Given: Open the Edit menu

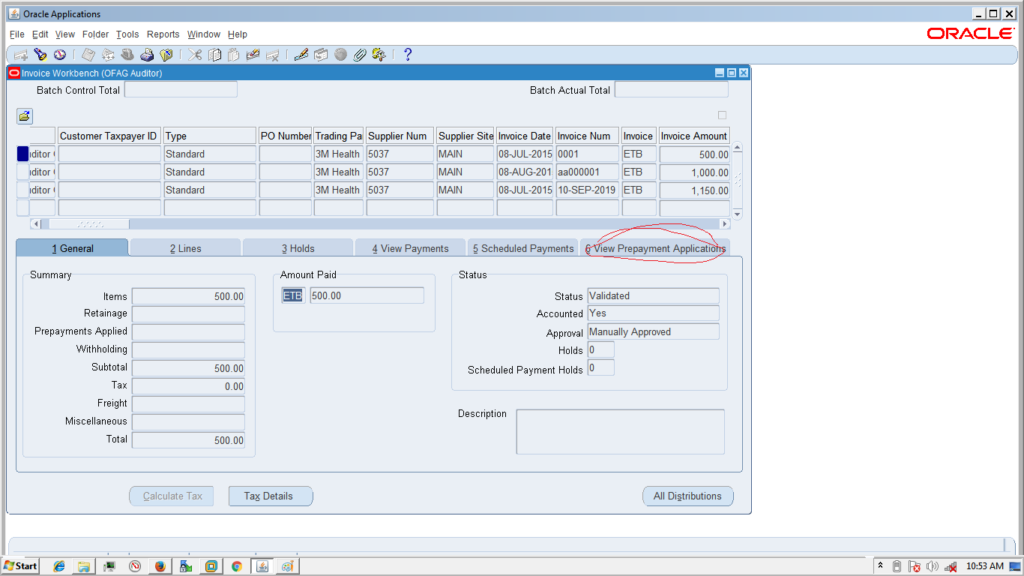Looking at the screenshot, I should click(x=40, y=34).
